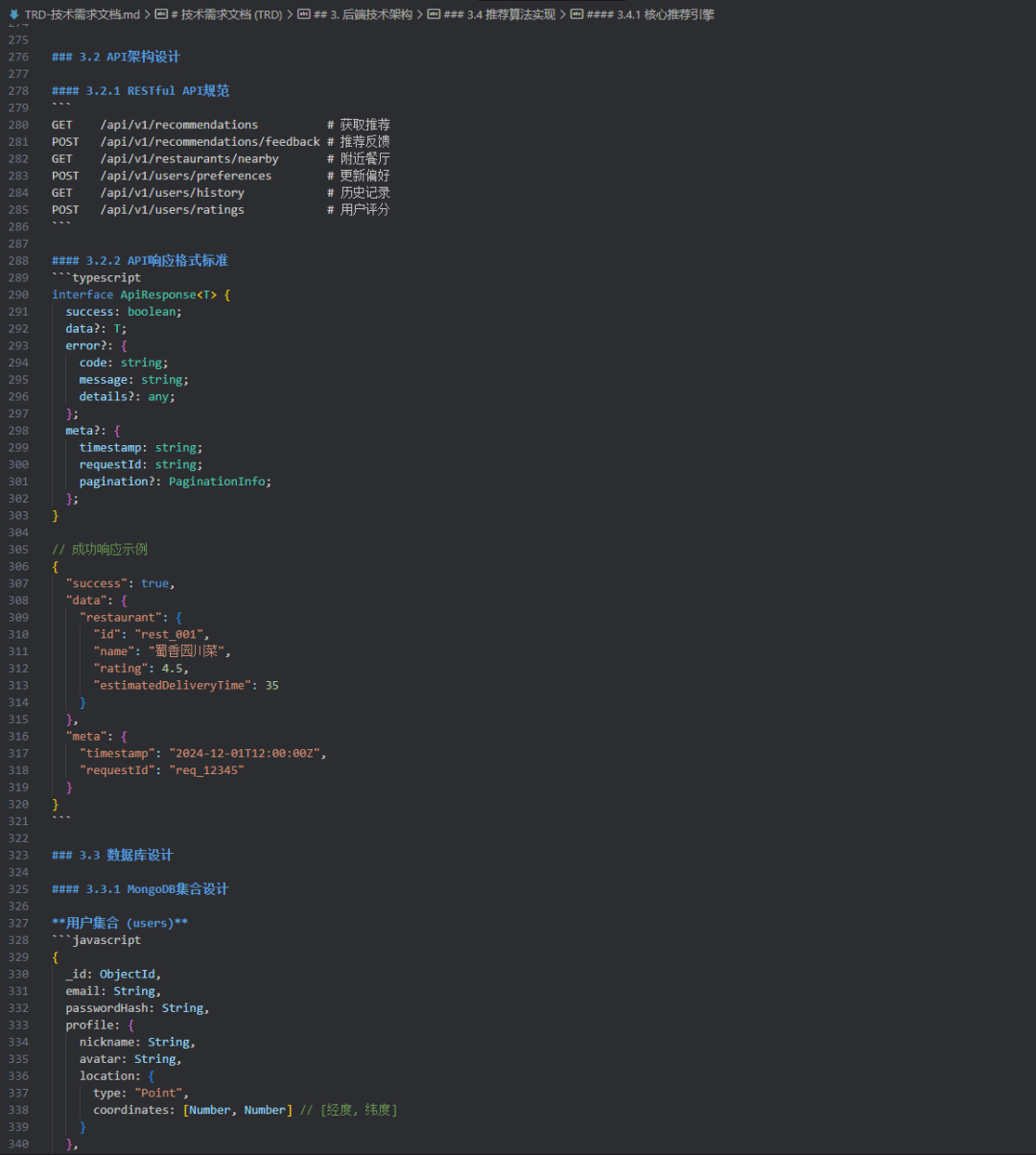Open the 3. 后端技术架构 breadcrumb label
1036x1155 pixels.
pyautogui.click(x=363, y=14)
